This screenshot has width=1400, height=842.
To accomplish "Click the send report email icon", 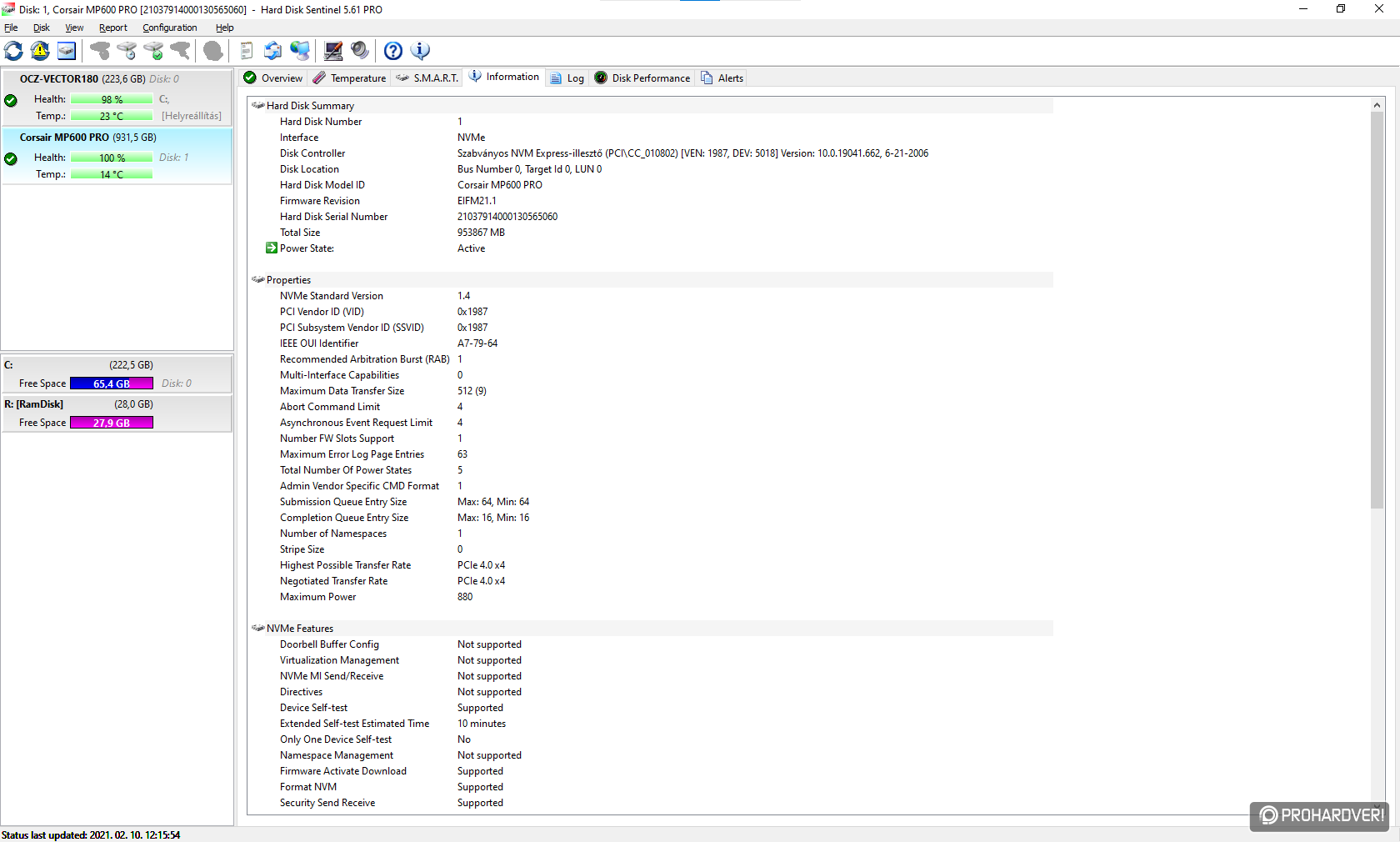I will [x=272, y=51].
